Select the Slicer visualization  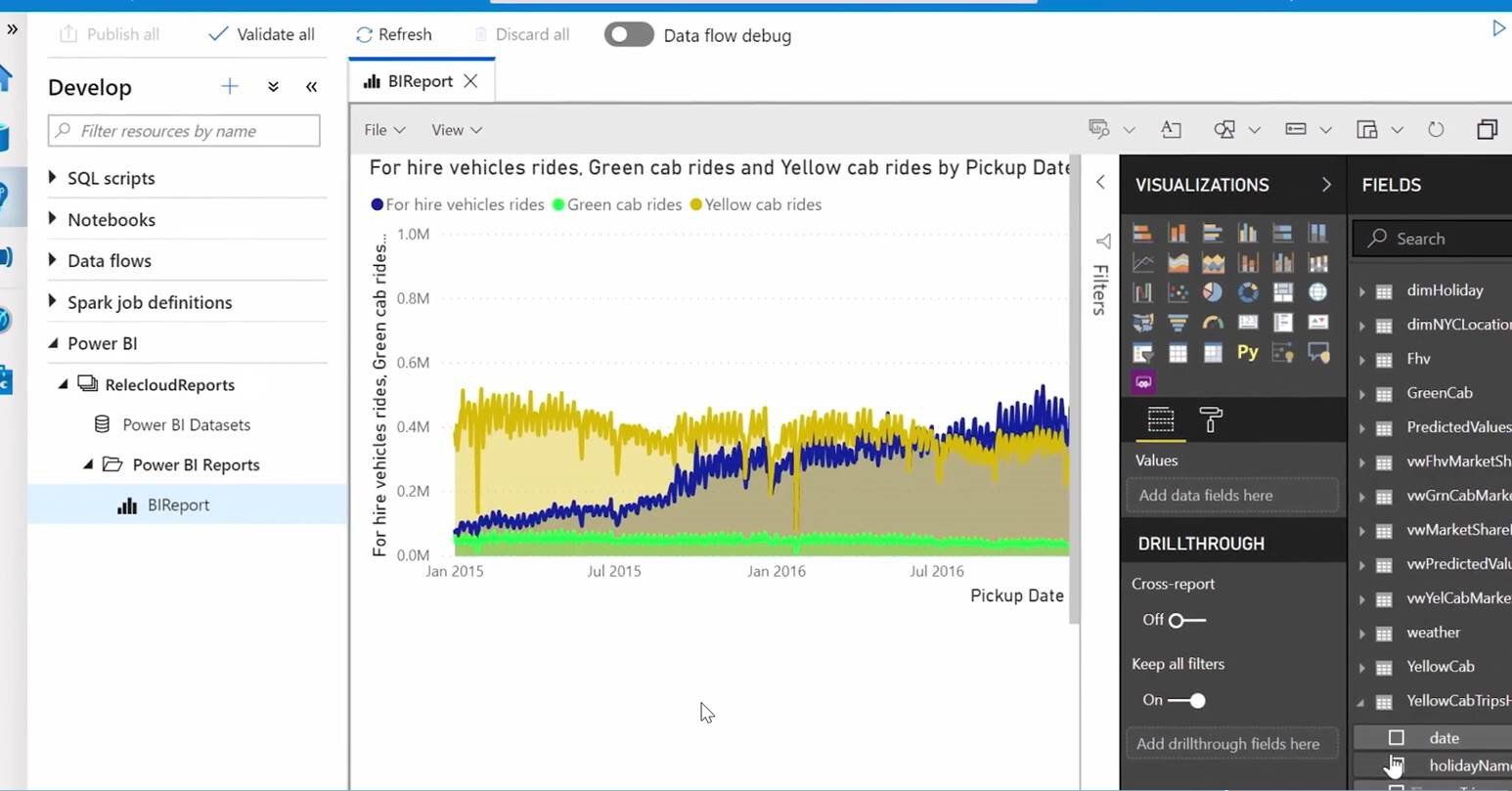click(x=1142, y=352)
